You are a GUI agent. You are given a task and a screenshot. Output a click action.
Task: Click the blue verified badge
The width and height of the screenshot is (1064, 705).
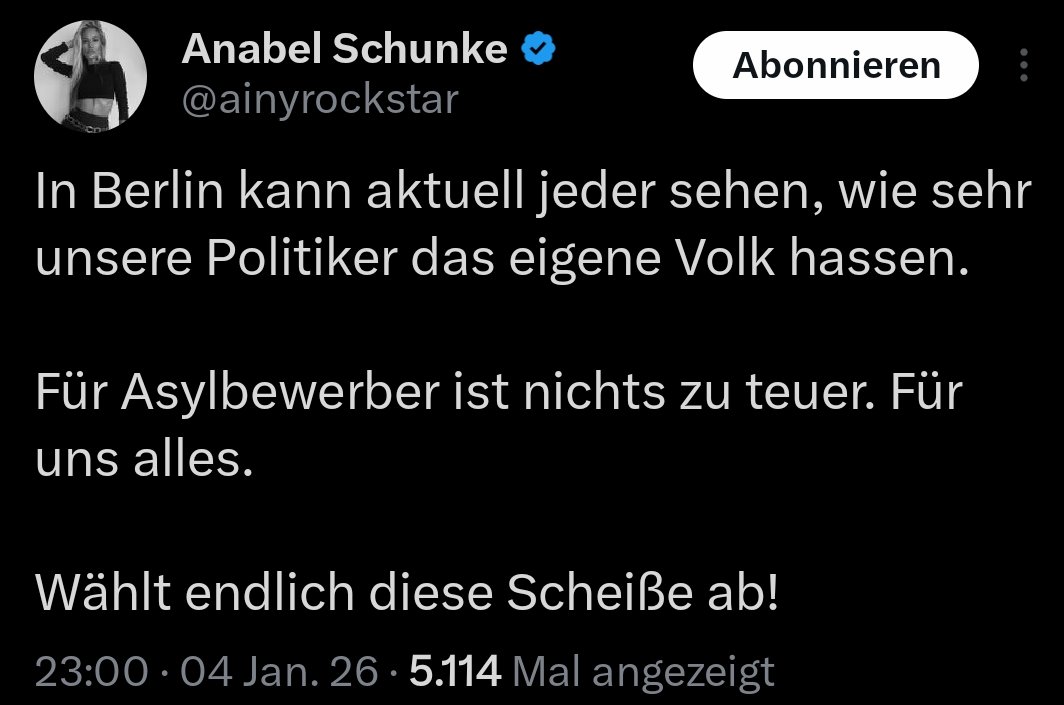pyautogui.click(x=540, y=49)
